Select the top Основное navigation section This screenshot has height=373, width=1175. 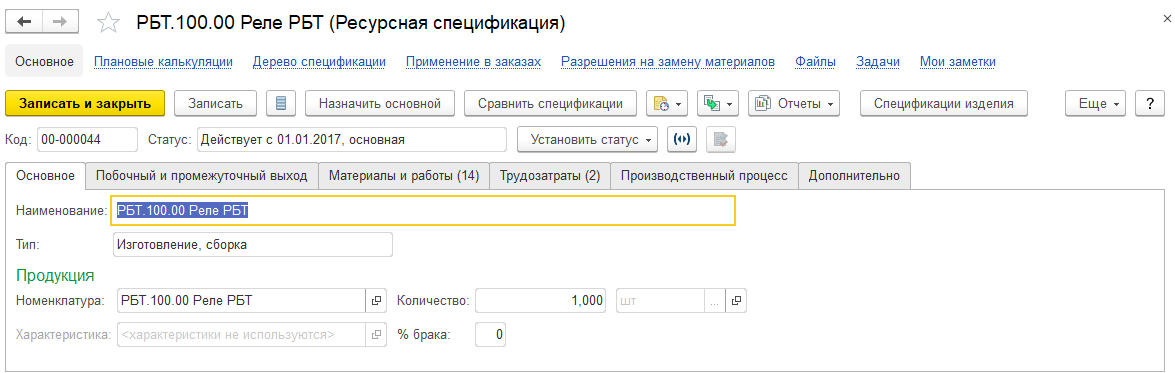click(x=44, y=61)
